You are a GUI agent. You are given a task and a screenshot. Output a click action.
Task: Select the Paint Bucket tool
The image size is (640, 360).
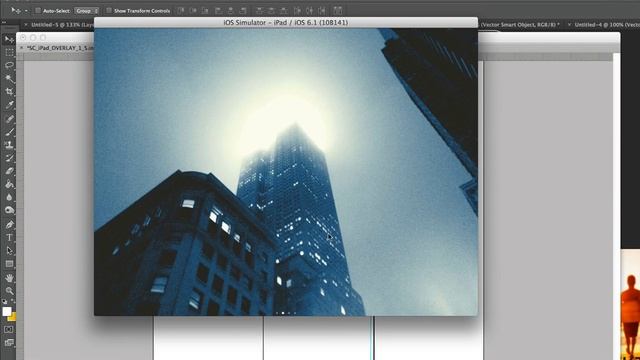click(x=9, y=184)
